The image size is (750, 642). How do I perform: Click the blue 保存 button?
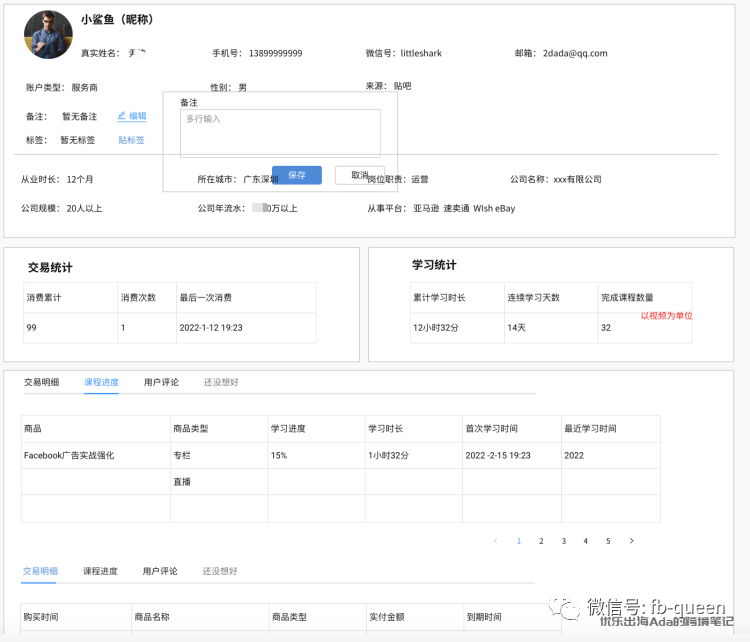click(297, 175)
